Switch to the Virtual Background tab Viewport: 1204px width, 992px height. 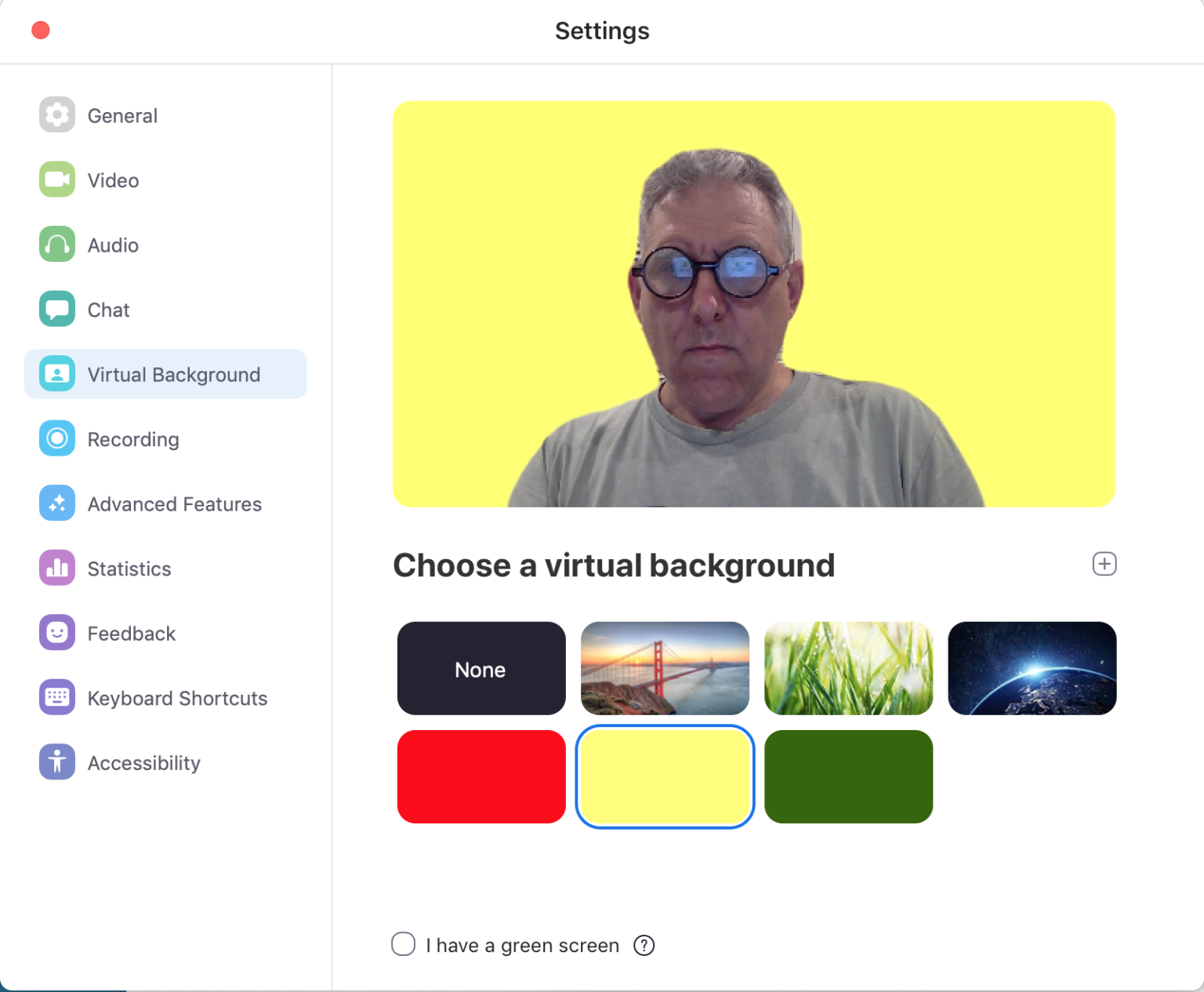pyautogui.click(x=165, y=374)
